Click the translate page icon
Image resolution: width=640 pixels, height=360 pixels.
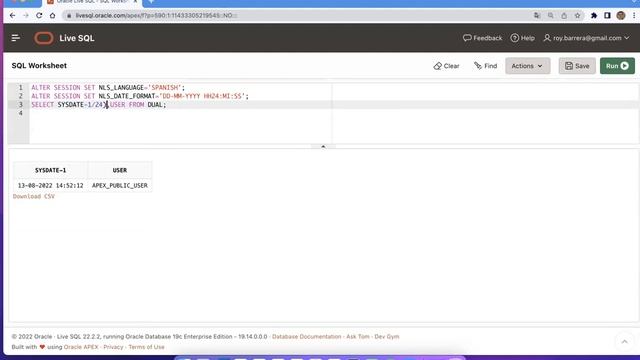pos(537,16)
